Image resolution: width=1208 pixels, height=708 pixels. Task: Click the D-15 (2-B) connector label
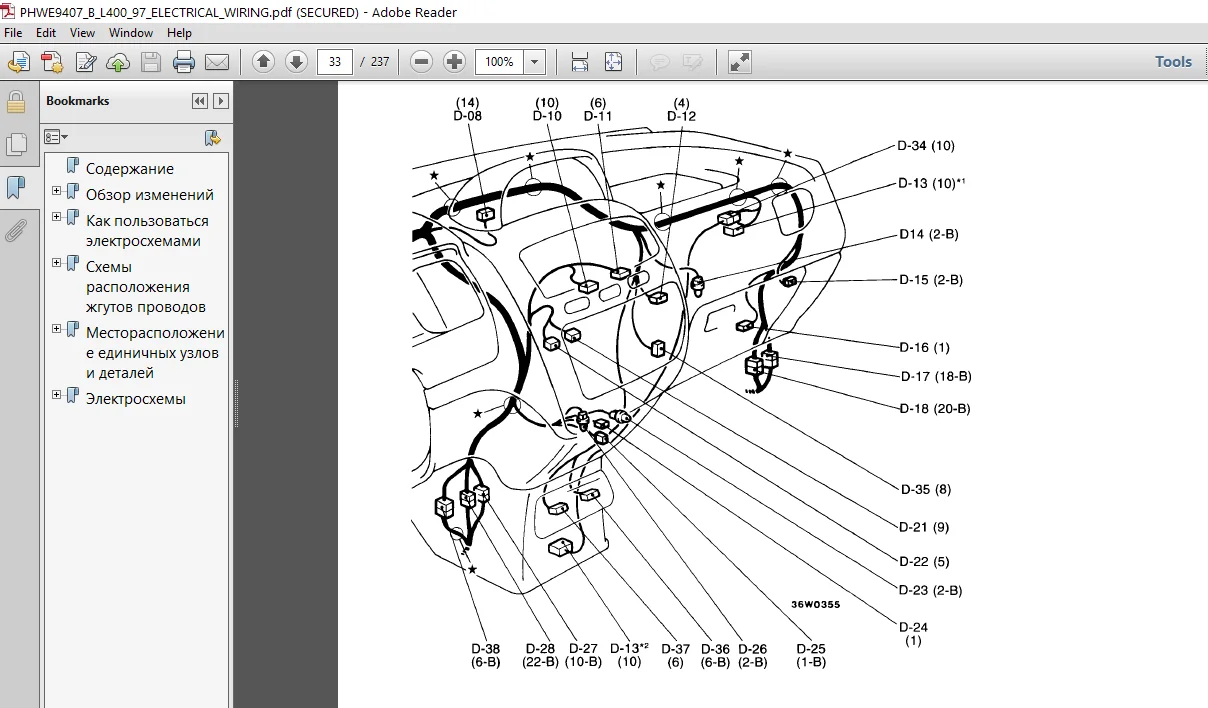click(x=931, y=280)
